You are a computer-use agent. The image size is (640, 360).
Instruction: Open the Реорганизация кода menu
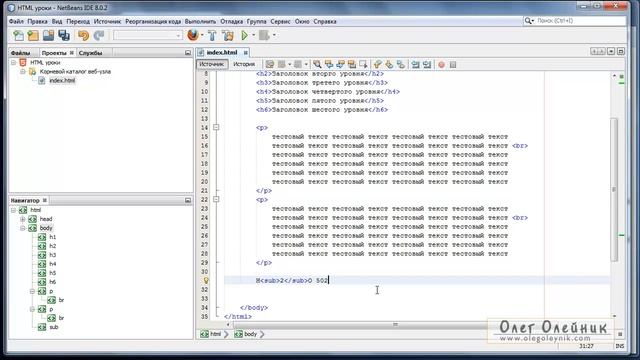[x=153, y=21]
